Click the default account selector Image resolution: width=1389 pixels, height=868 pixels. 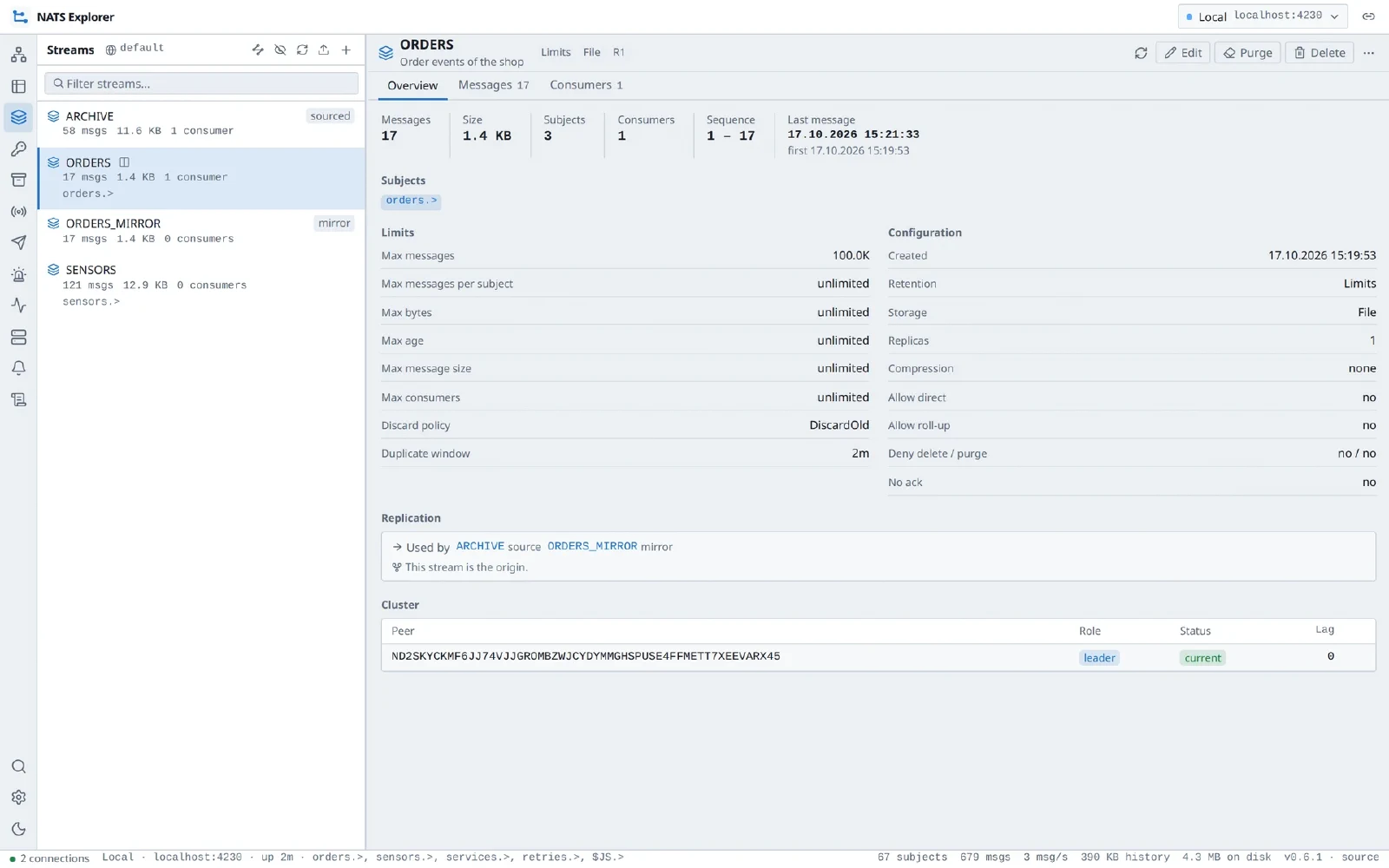click(135, 49)
